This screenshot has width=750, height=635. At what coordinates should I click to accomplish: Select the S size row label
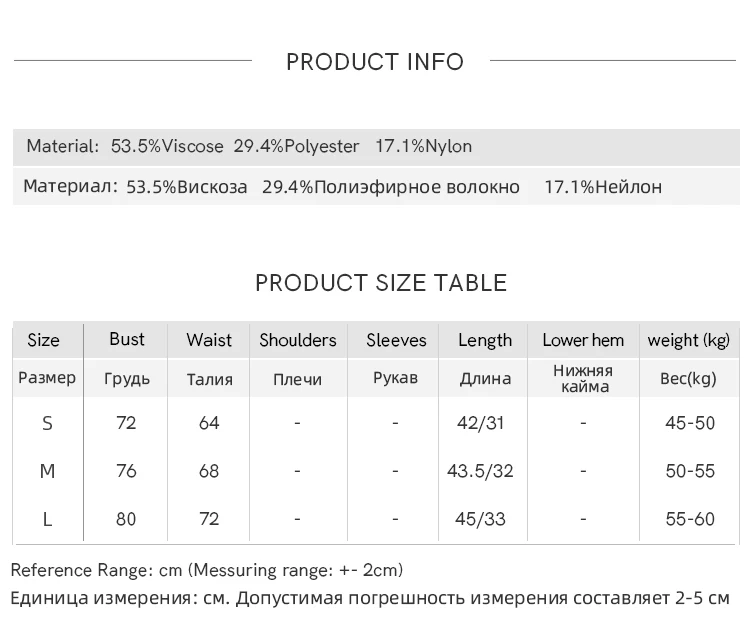[x=47, y=423]
